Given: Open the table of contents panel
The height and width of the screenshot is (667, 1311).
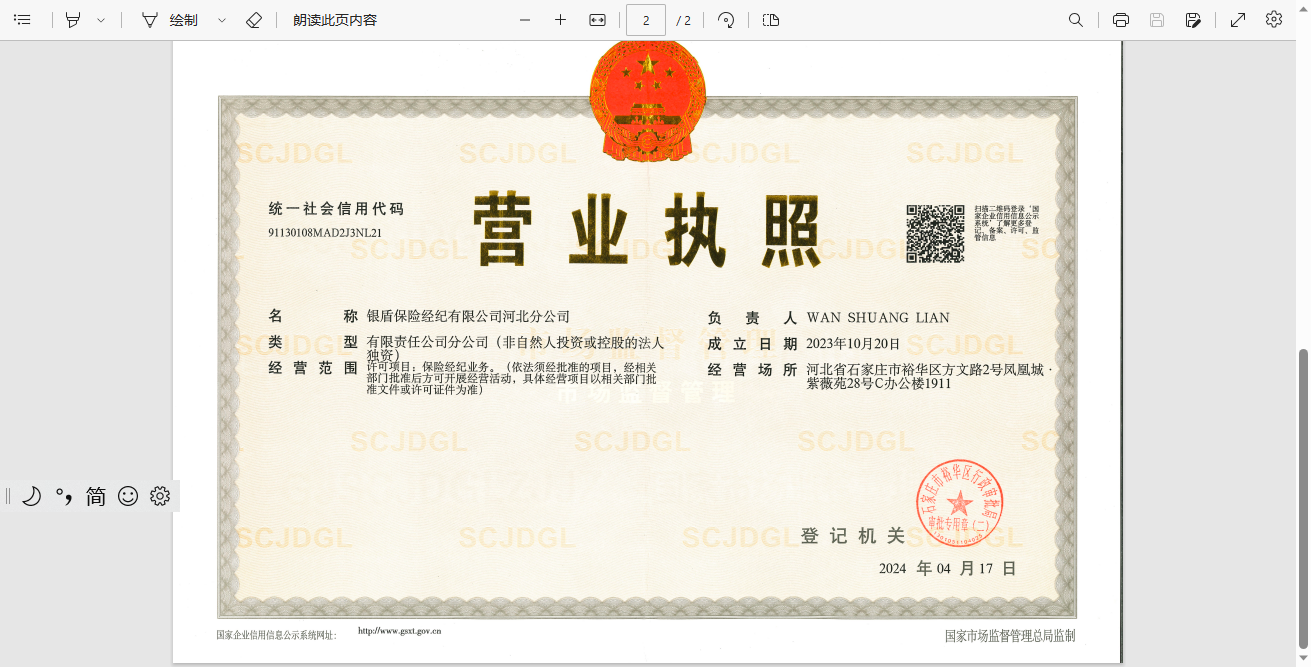Looking at the screenshot, I should point(22,20).
